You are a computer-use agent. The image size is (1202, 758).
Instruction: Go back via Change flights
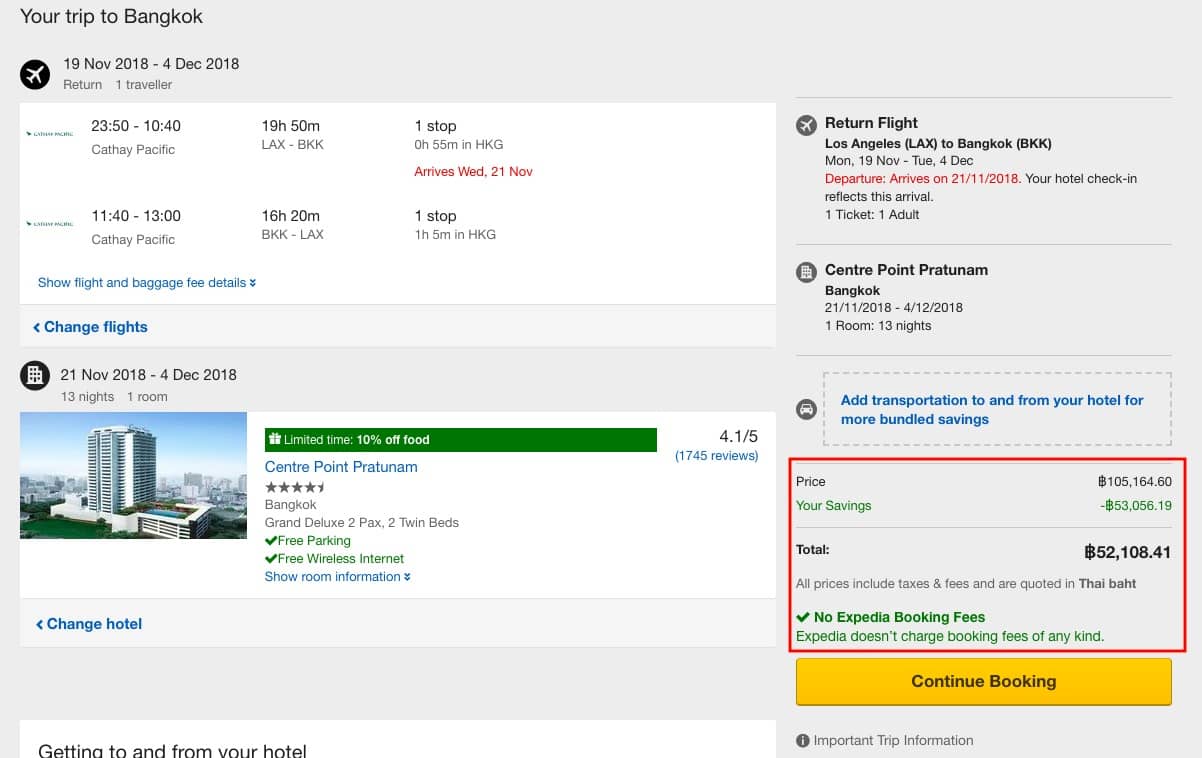click(90, 327)
